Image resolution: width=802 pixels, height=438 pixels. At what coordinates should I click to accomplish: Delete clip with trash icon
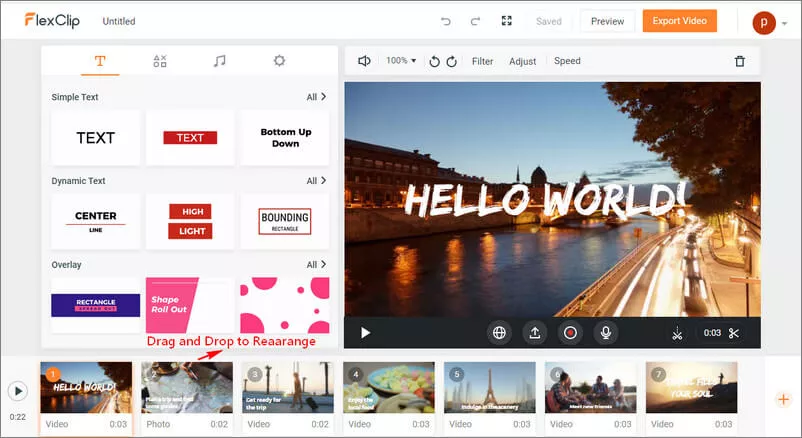[740, 61]
